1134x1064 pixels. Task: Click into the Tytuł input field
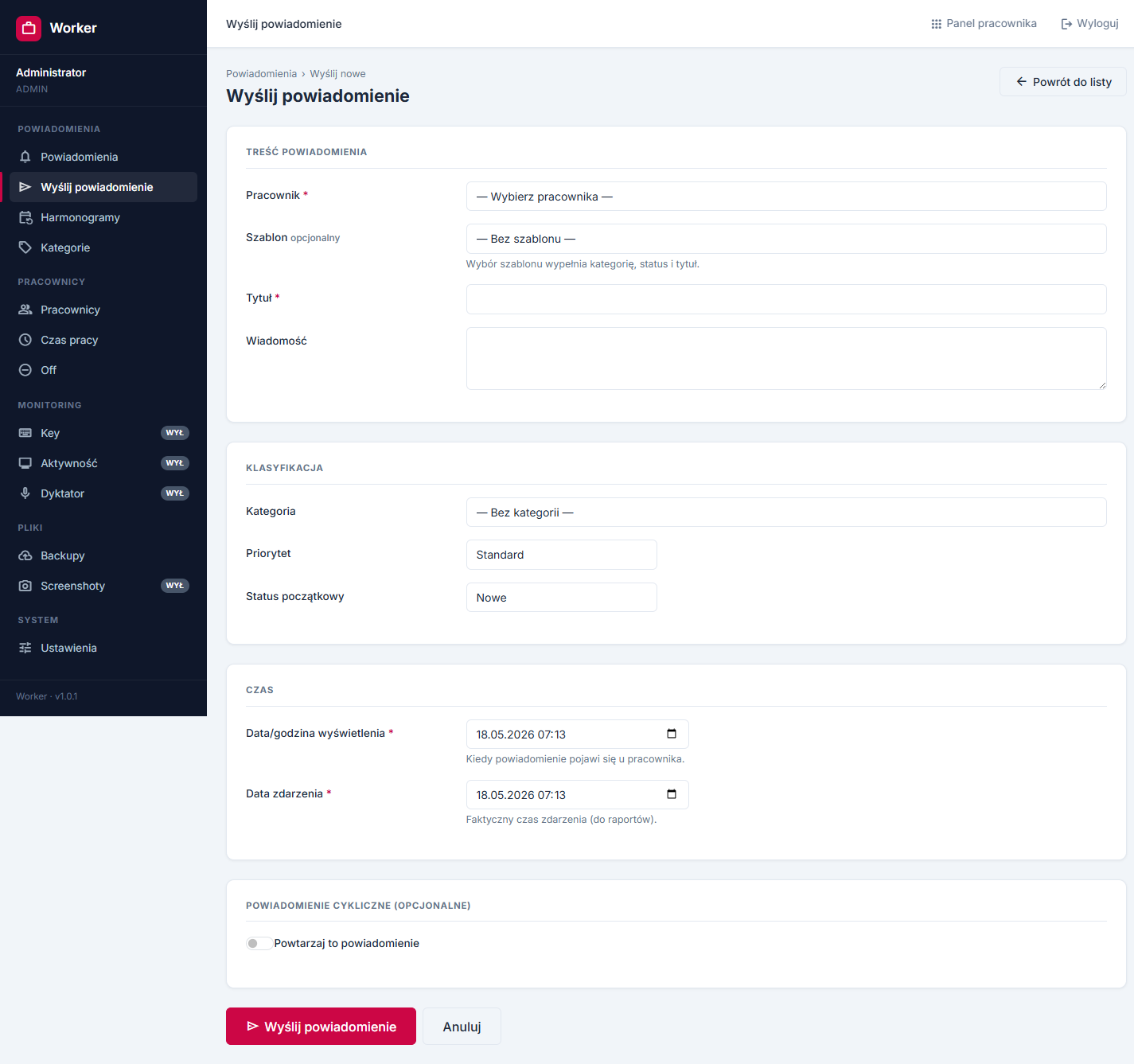point(786,299)
